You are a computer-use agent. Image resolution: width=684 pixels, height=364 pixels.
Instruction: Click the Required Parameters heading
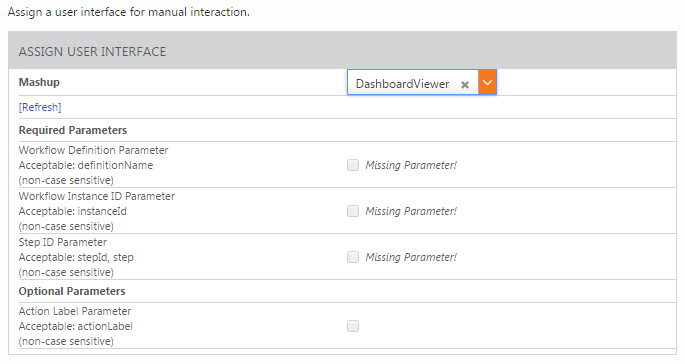(x=73, y=130)
